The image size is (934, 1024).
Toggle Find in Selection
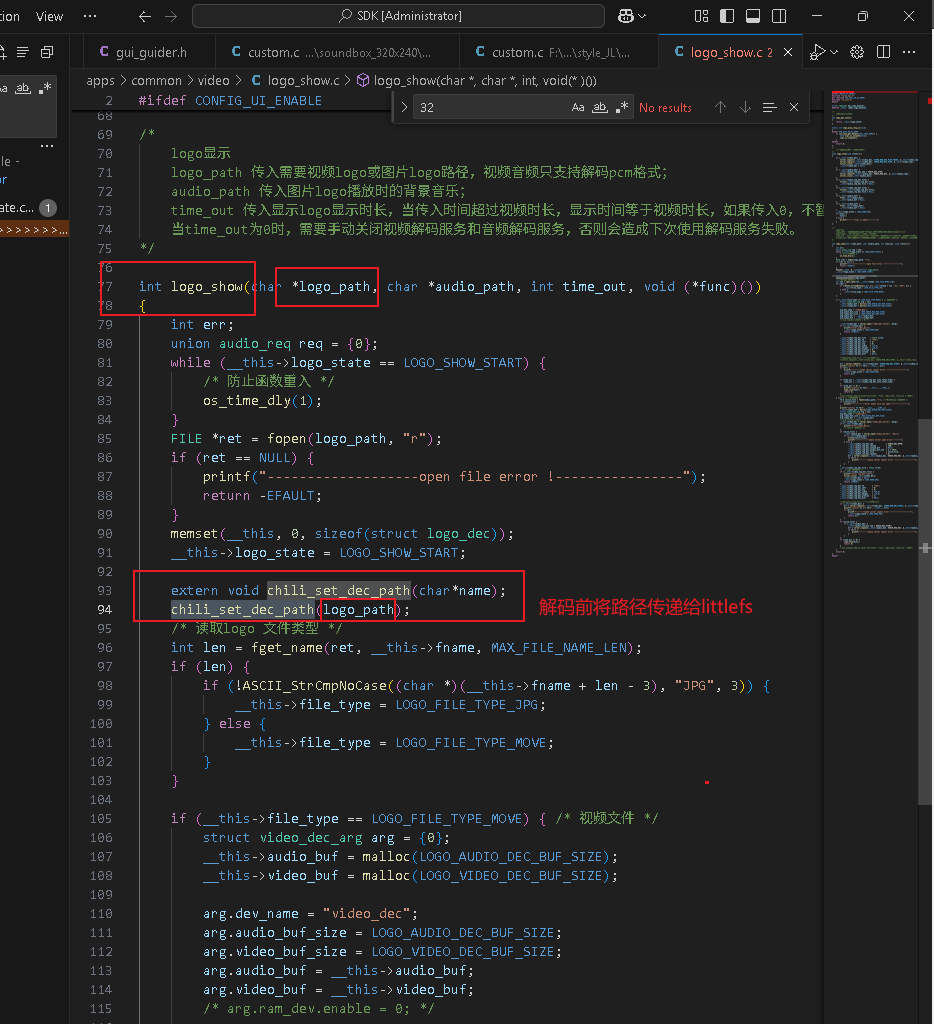click(769, 107)
